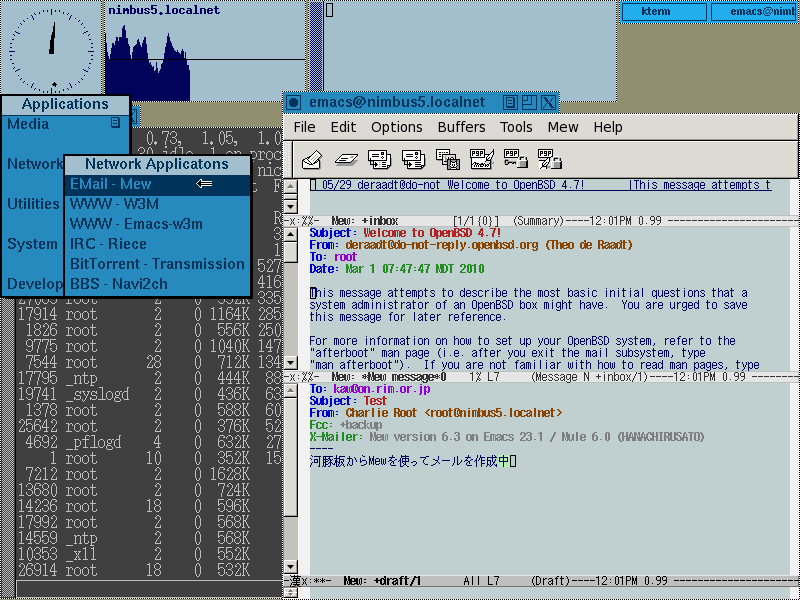
Task: Click the fifth toolbar icon with attachment symbol
Action: point(447,159)
